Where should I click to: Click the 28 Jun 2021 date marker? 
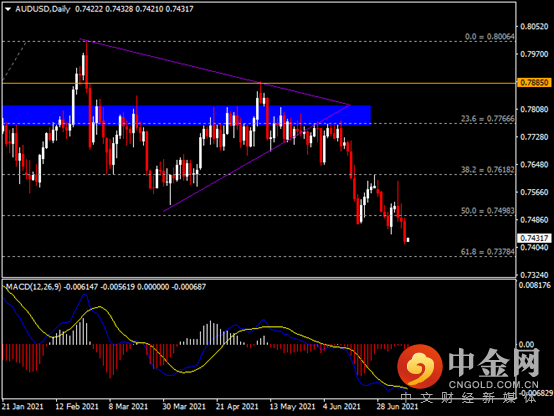click(397, 406)
